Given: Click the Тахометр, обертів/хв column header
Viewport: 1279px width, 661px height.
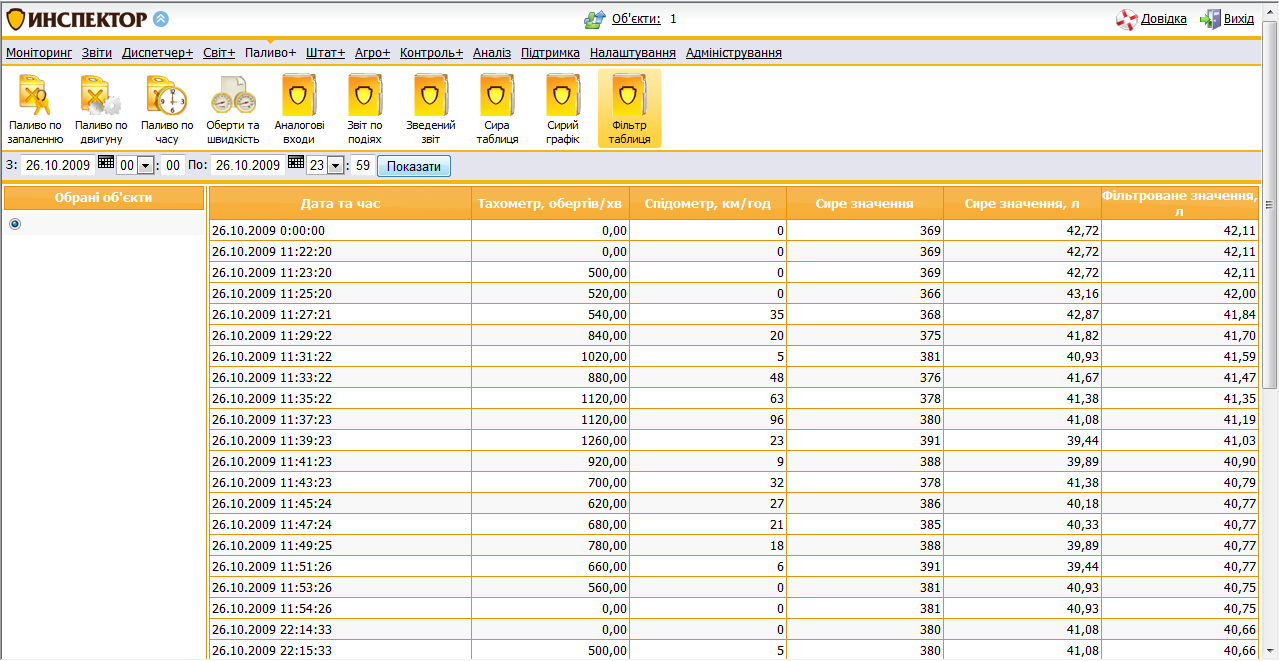Looking at the screenshot, I should pos(550,203).
